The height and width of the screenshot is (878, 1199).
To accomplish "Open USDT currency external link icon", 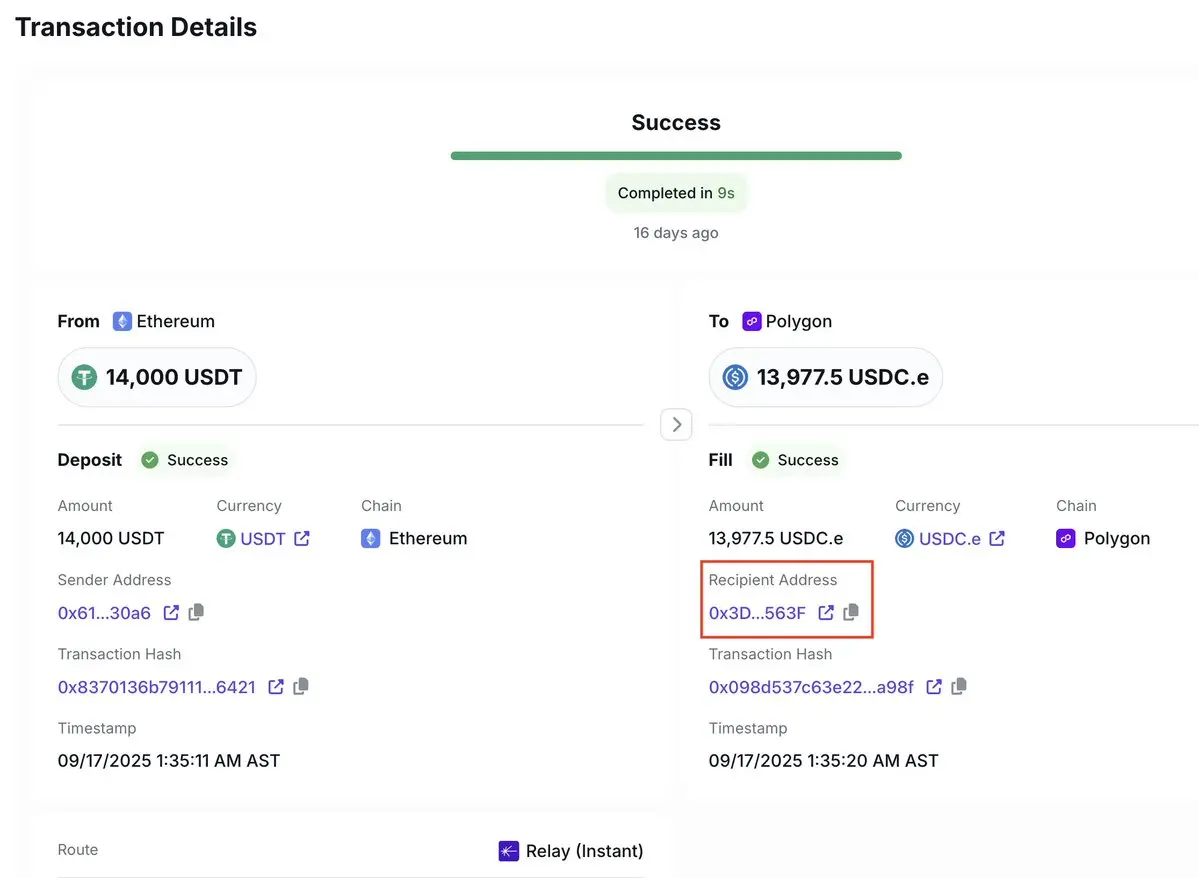I will pyautogui.click(x=302, y=538).
